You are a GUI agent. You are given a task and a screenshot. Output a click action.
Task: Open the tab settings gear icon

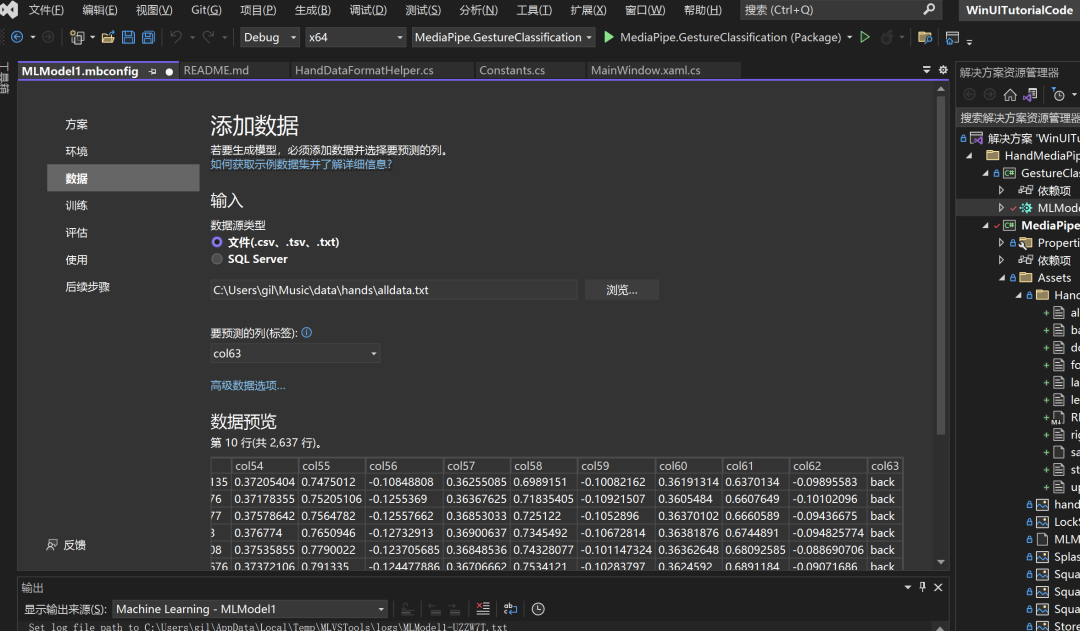[943, 70]
